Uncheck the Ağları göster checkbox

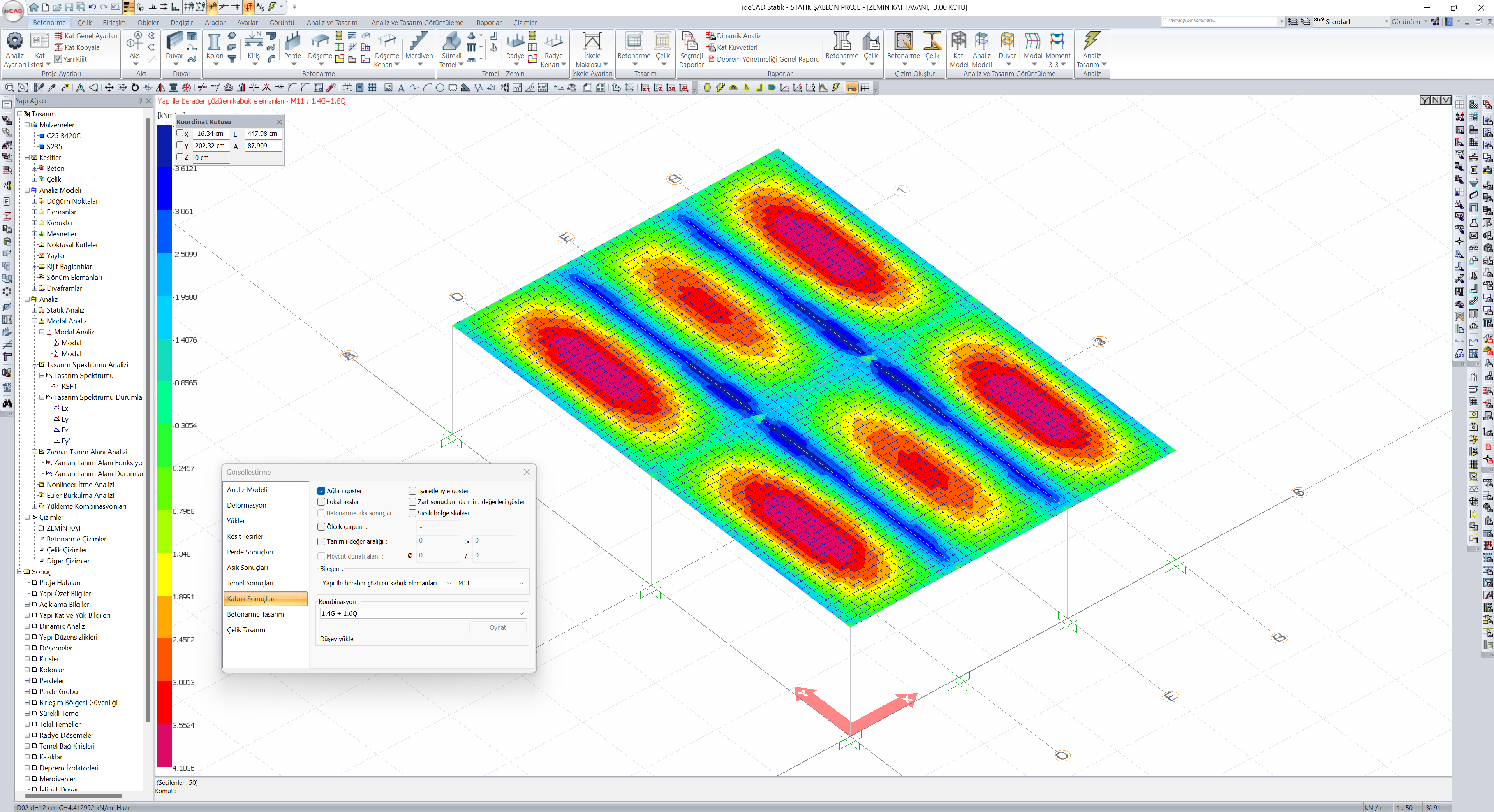(x=321, y=491)
